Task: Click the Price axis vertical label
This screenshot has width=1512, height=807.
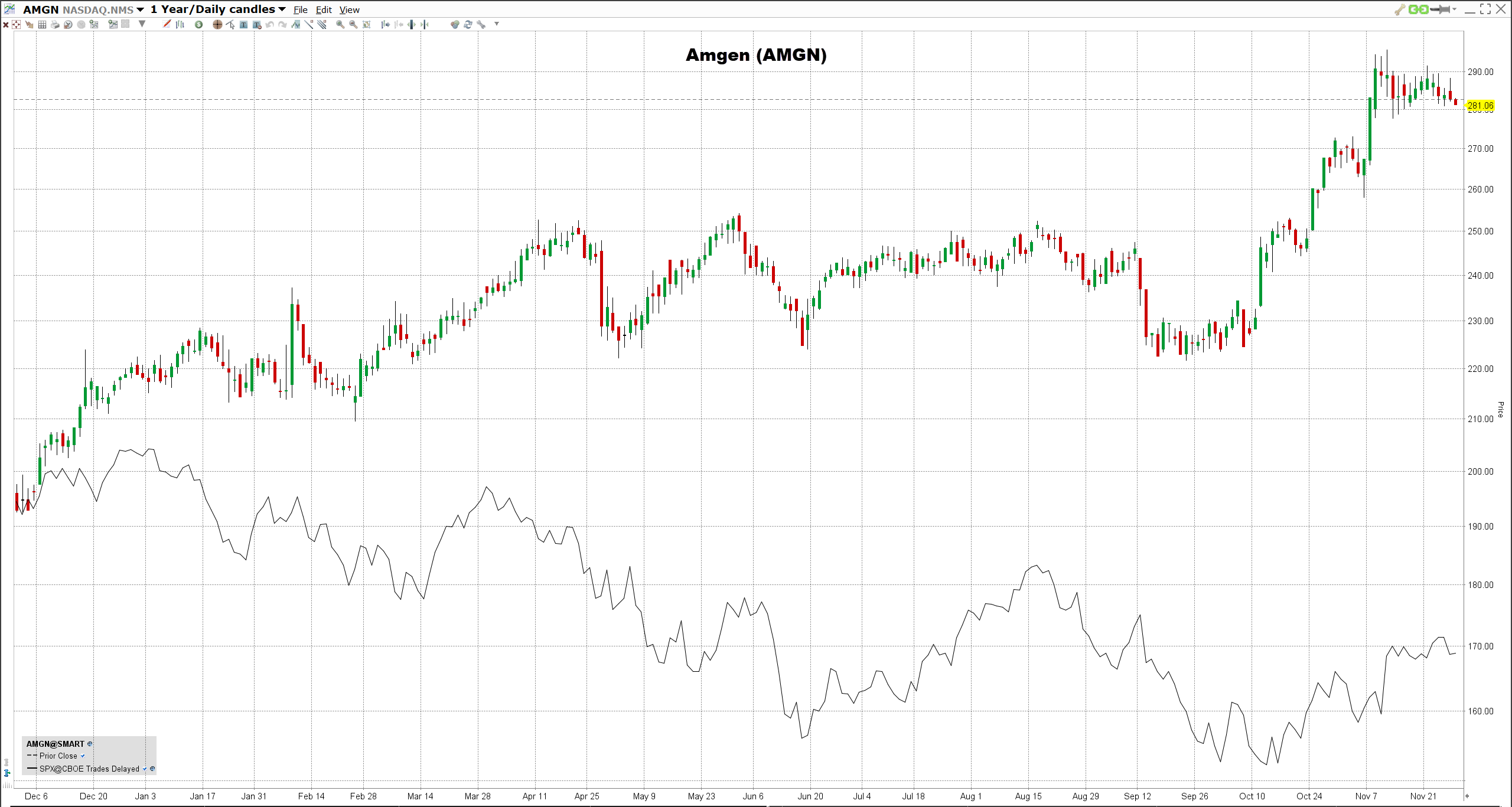Action: 1500,410
